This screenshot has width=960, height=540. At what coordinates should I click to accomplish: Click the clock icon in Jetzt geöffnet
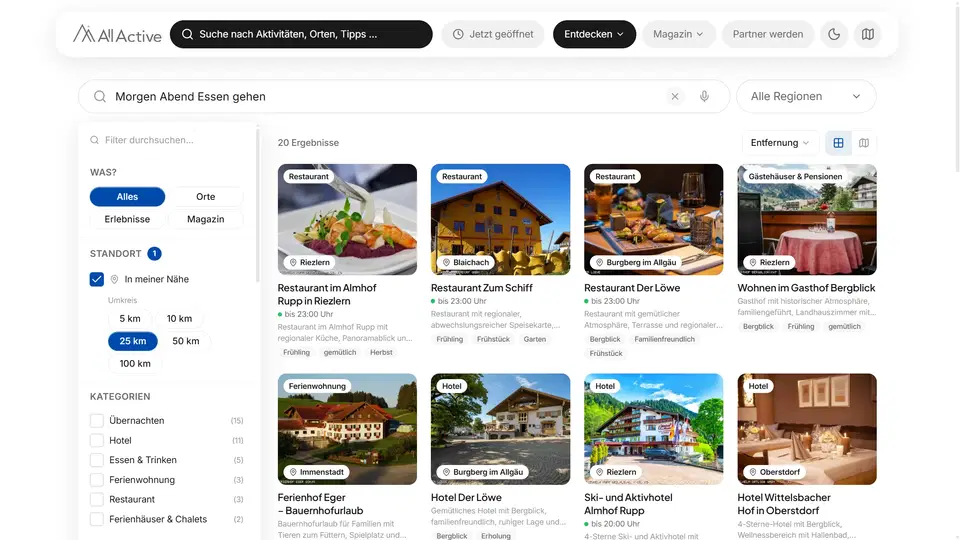pos(458,34)
